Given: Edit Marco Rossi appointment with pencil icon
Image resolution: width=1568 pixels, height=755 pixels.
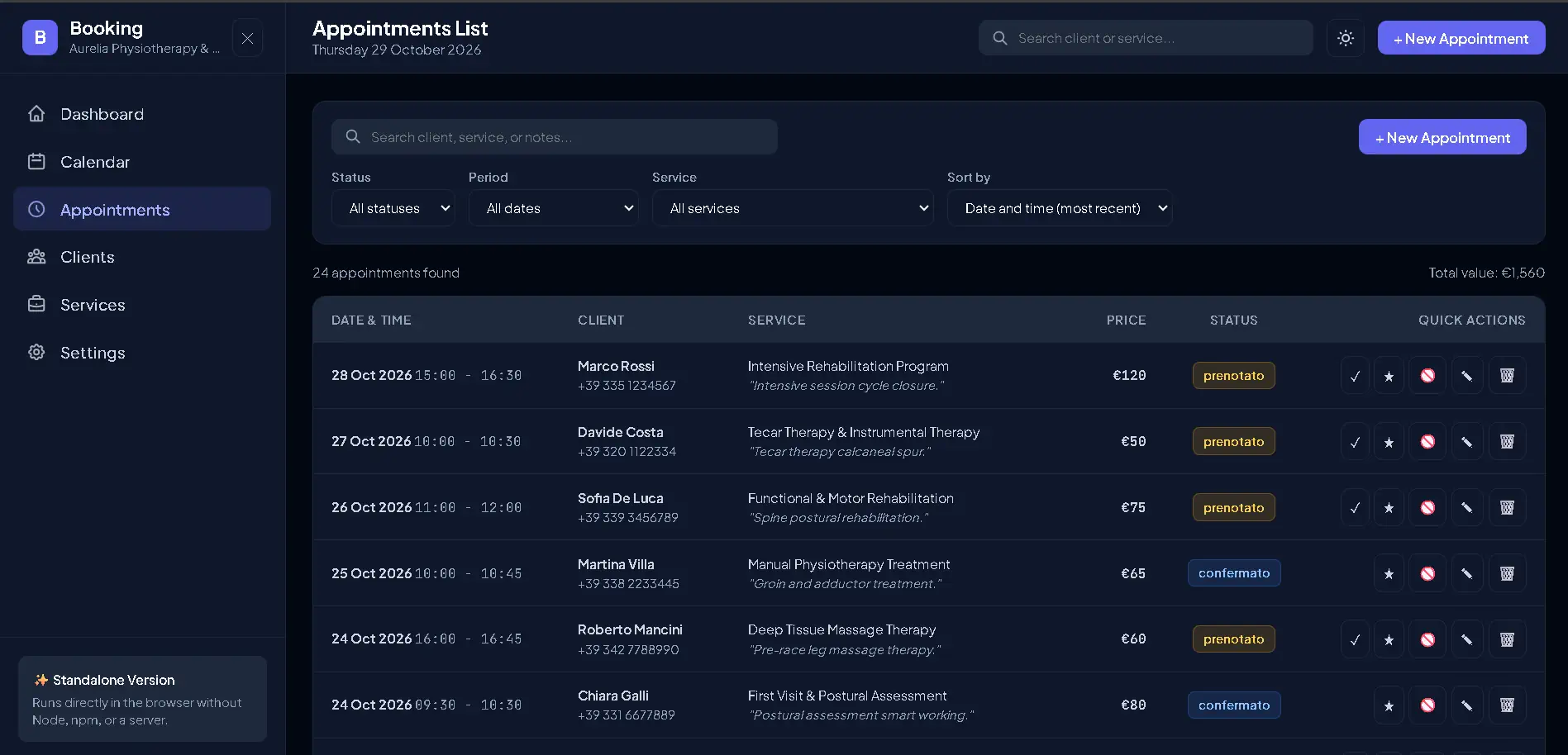Looking at the screenshot, I should coord(1467,376).
